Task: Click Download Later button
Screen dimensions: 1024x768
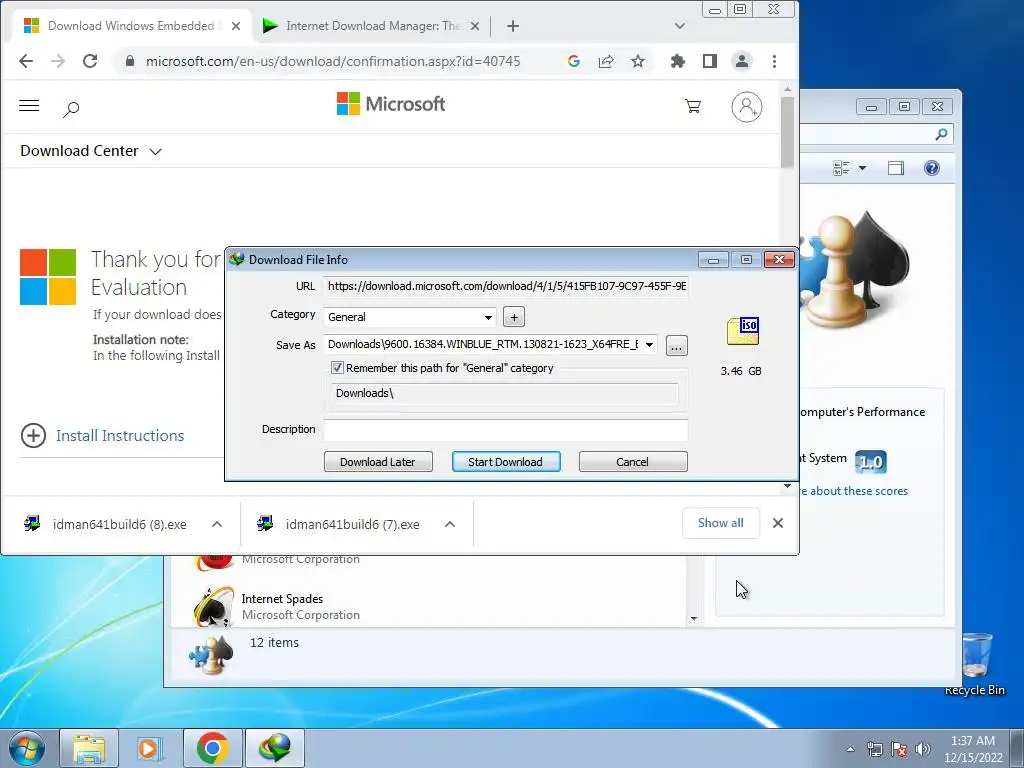Action: pyautogui.click(x=378, y=462)
